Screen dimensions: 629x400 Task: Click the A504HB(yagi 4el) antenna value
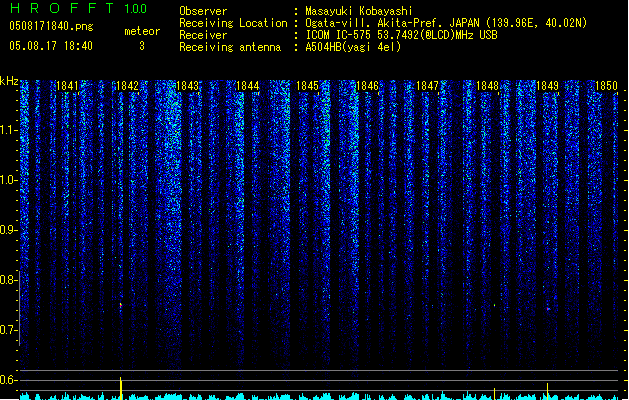pyautogui.click(x=353, y=47)
